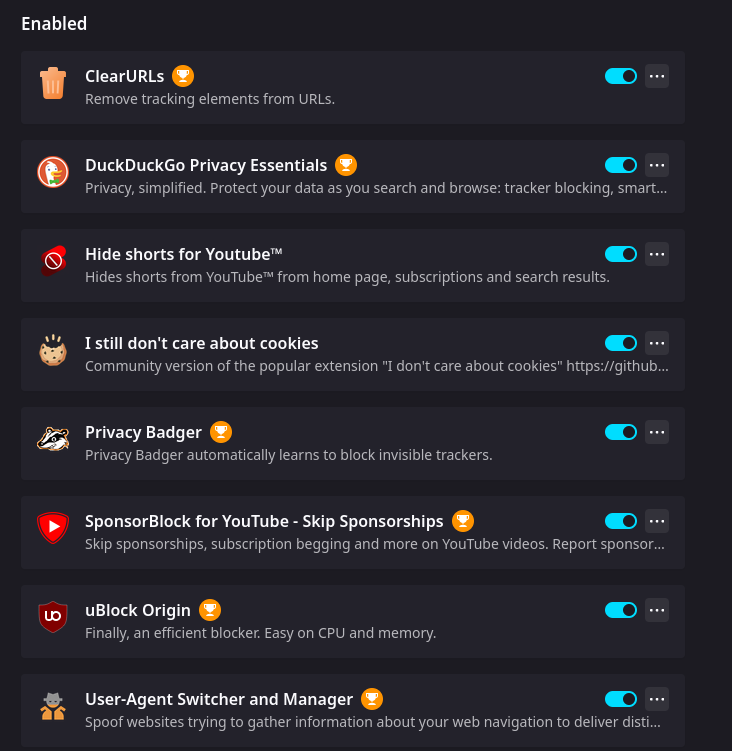
Task: Click the DuckDuckGo duck logo icon
Action: pos(53,172)
